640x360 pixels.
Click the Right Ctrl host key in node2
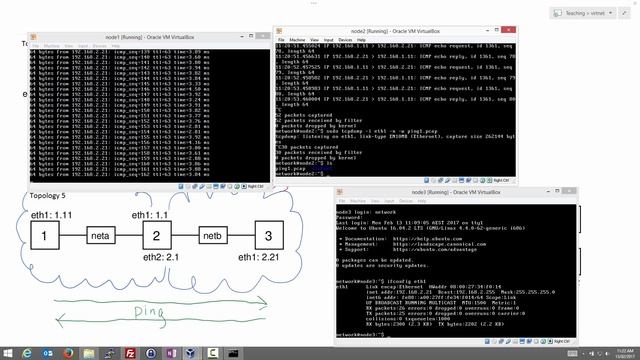click(502, 180)
